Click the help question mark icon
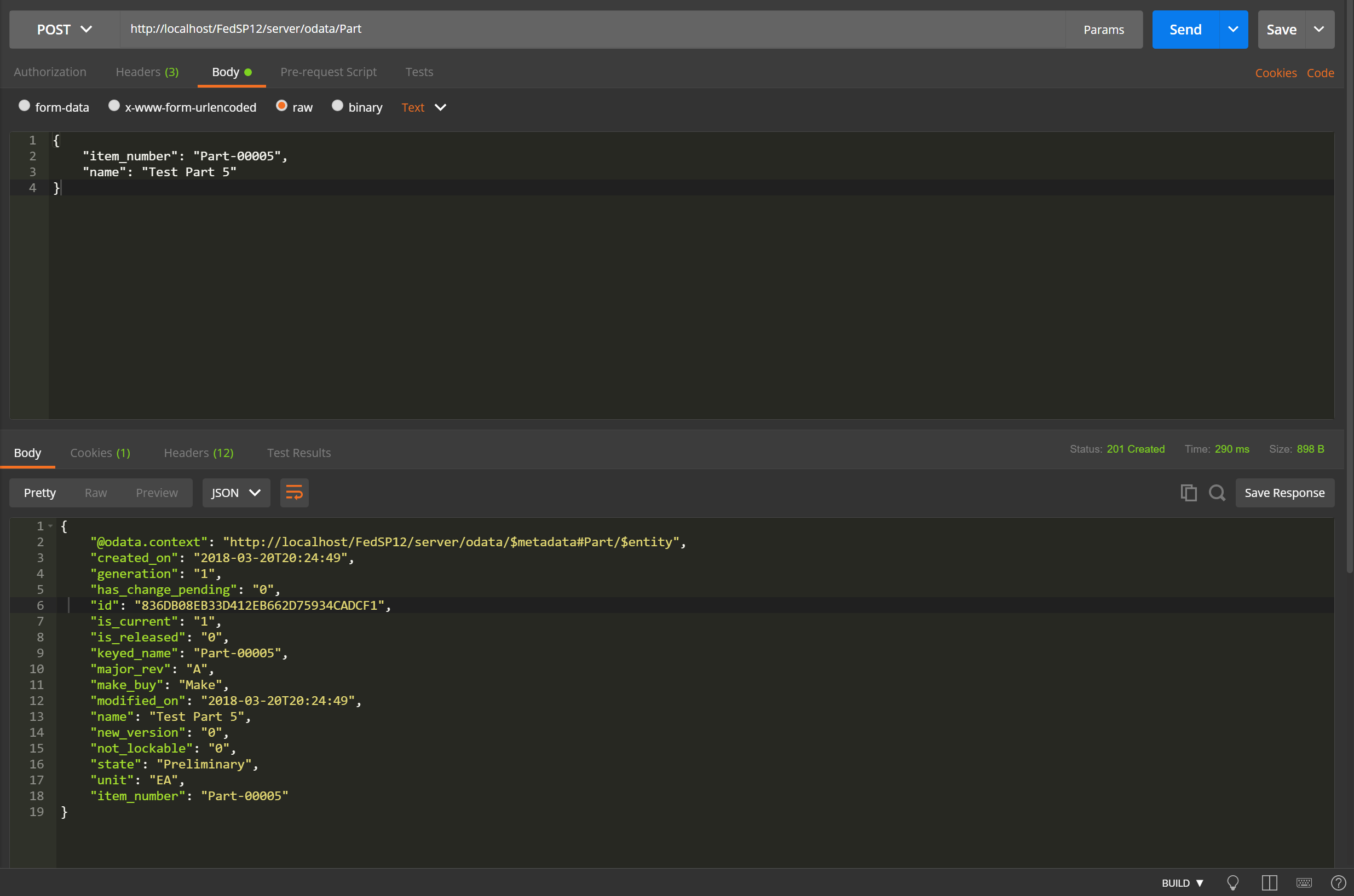This screenshot has height=896, width=1354. [x=1338, y=882]
